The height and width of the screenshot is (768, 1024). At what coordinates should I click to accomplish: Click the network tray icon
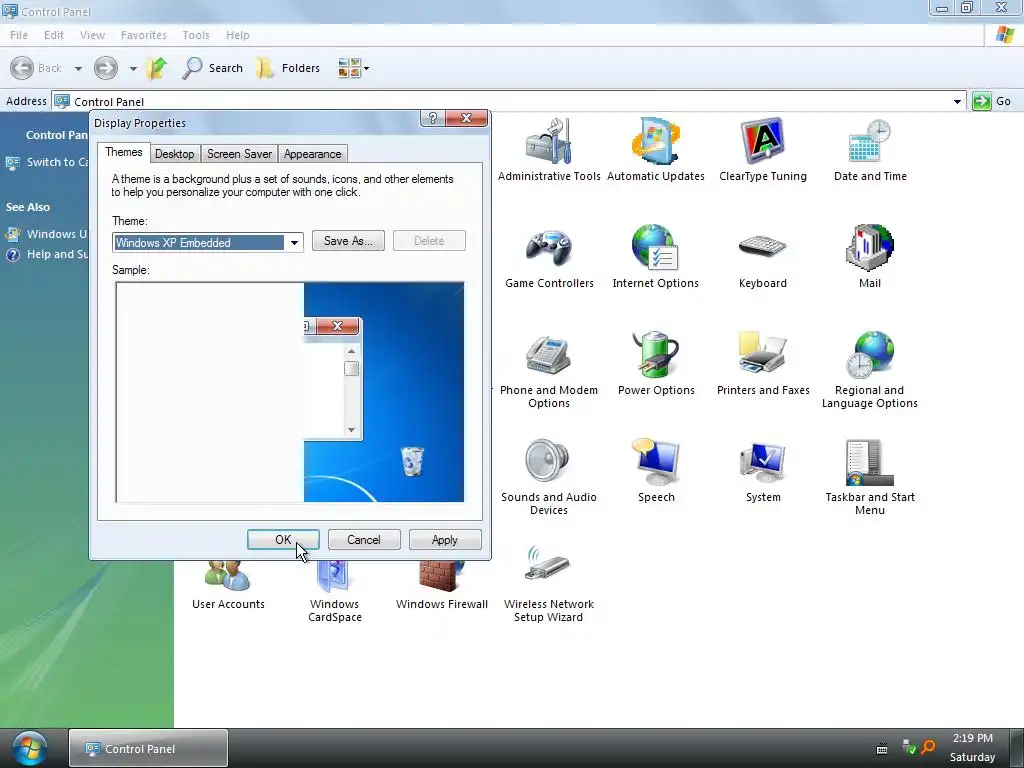[x=908, y=747]
